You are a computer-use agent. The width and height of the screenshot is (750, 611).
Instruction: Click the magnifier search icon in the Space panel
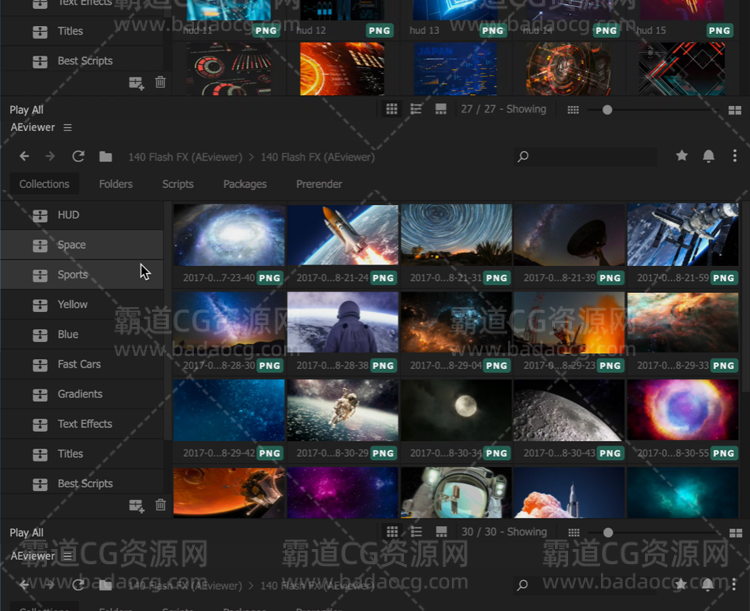pos(523,156)
